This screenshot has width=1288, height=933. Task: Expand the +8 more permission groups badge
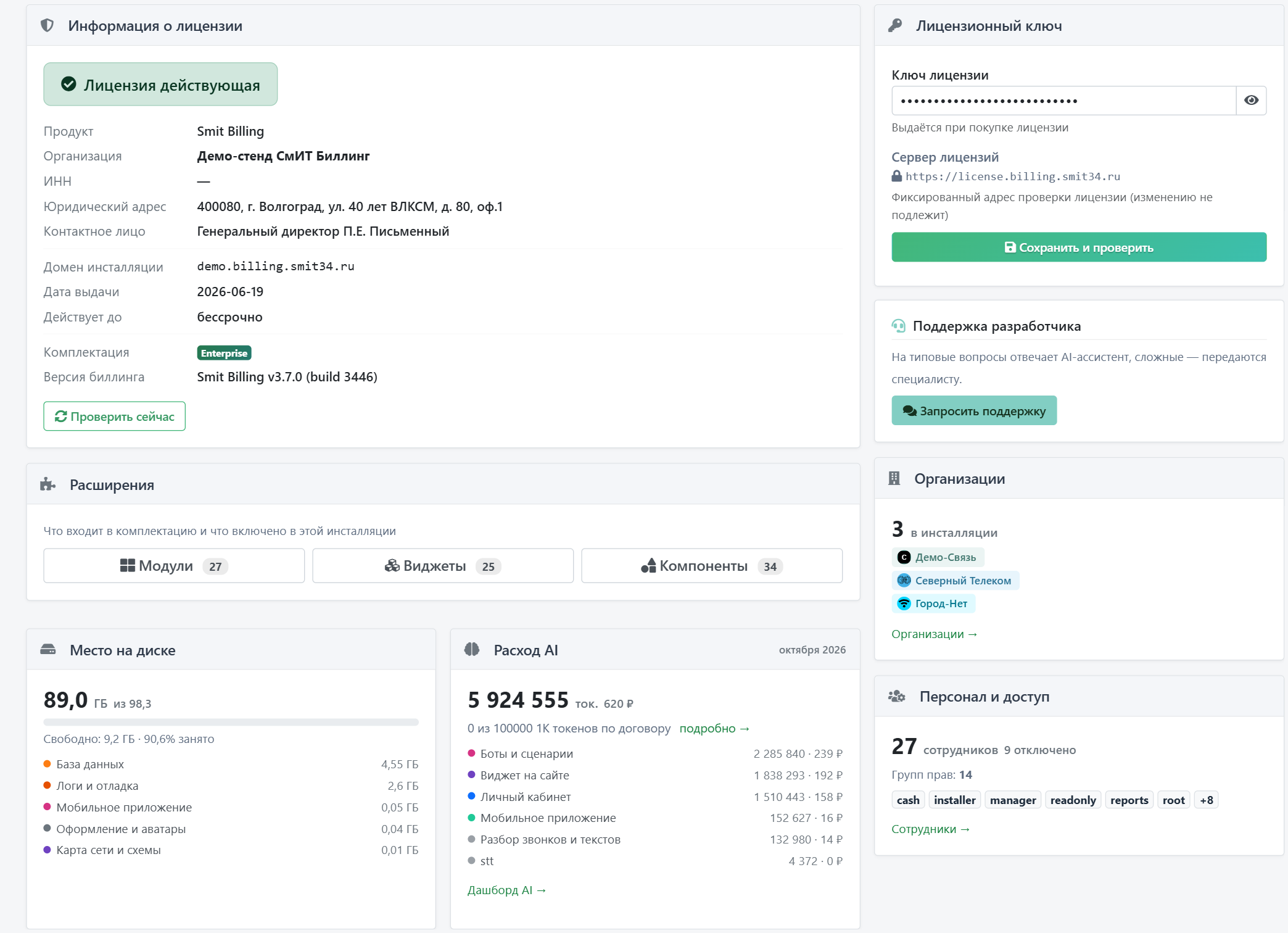click(x=1207, y=800)
